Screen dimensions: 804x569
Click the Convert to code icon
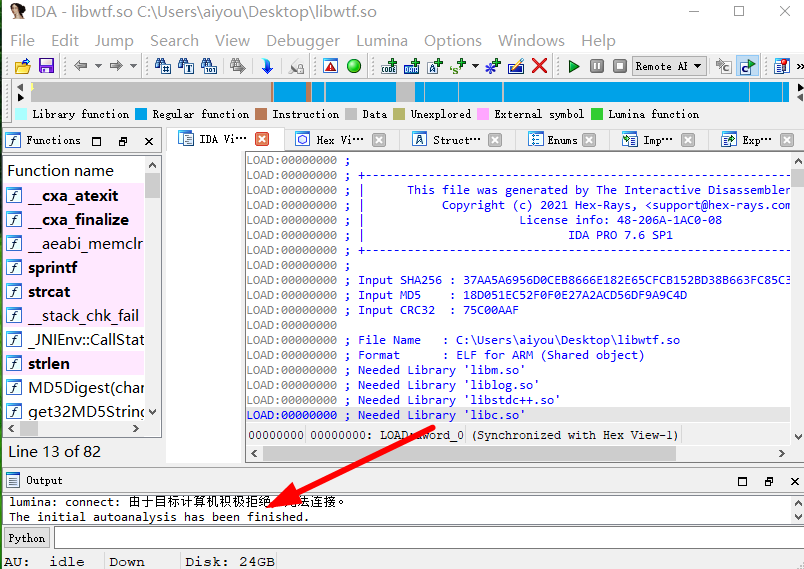pyautogui.click(x=389, y=66)
